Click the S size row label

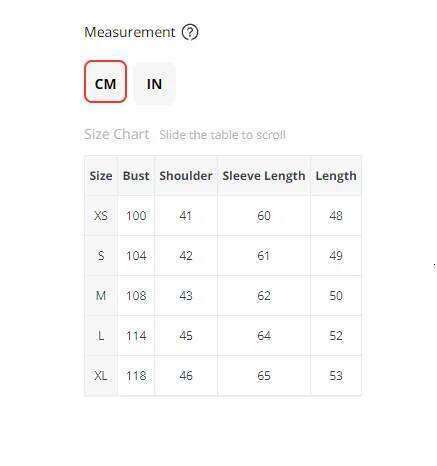point(101,256)
